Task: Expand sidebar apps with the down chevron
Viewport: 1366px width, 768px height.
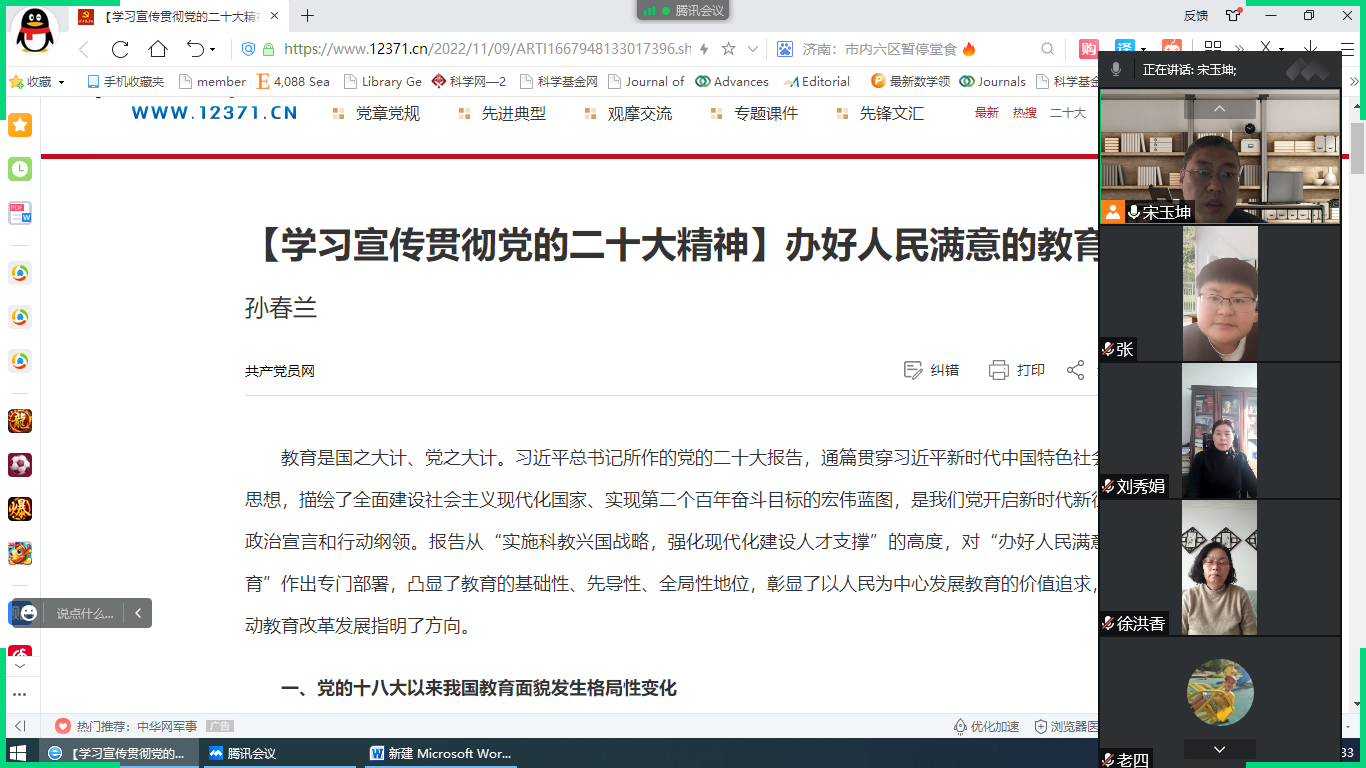Action: click(20, 666)
